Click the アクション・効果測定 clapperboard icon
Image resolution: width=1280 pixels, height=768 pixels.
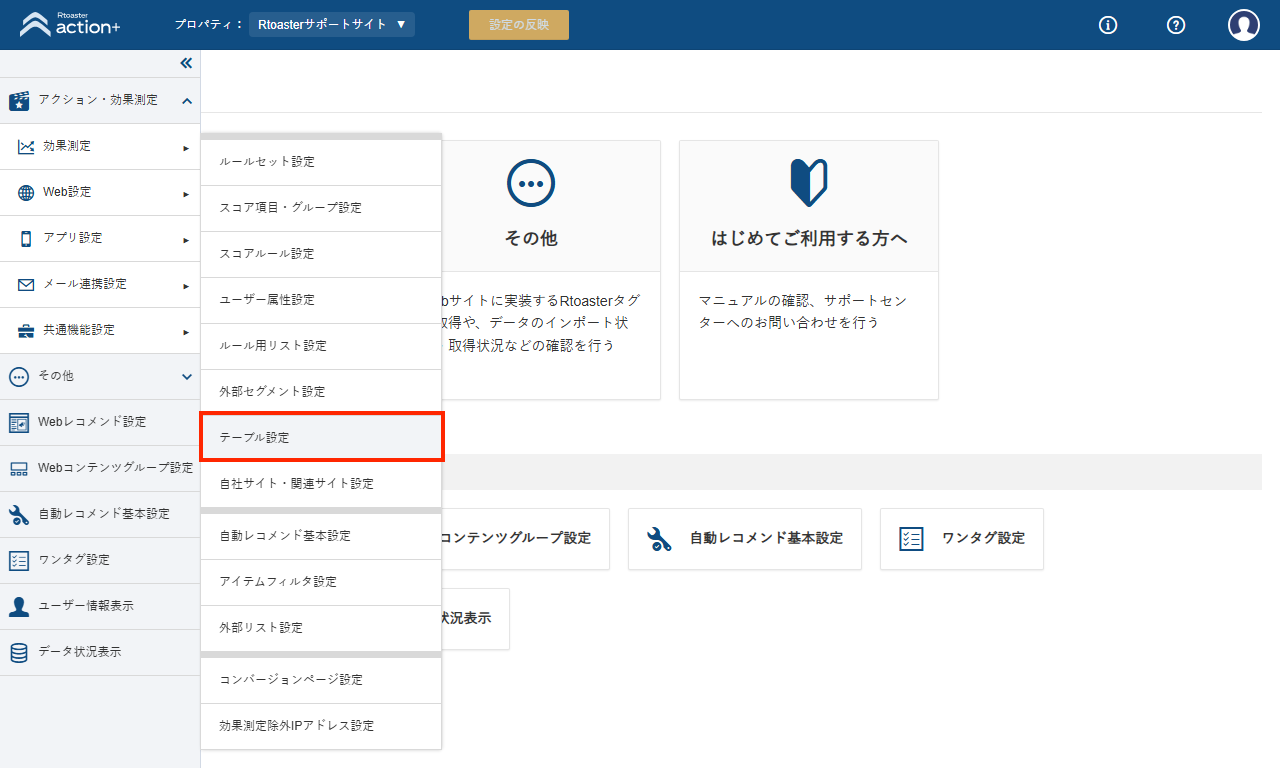(x=19, y=100)
